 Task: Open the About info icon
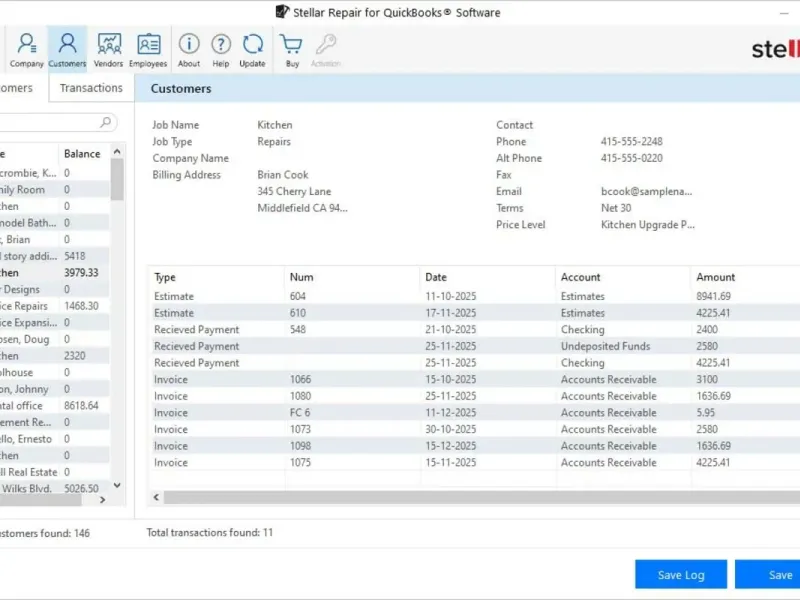(189, 49)
